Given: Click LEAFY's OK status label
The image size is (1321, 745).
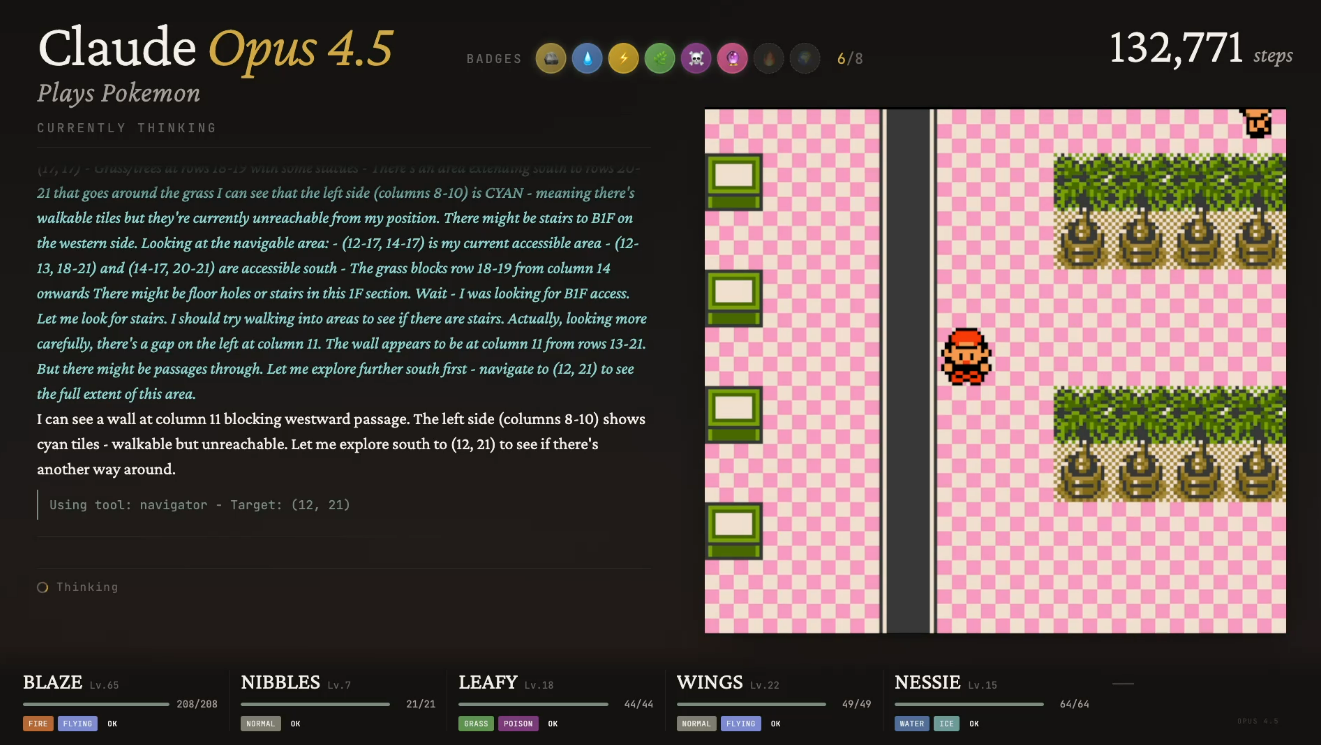Looking at the screenshot, I should click(553, 724).
